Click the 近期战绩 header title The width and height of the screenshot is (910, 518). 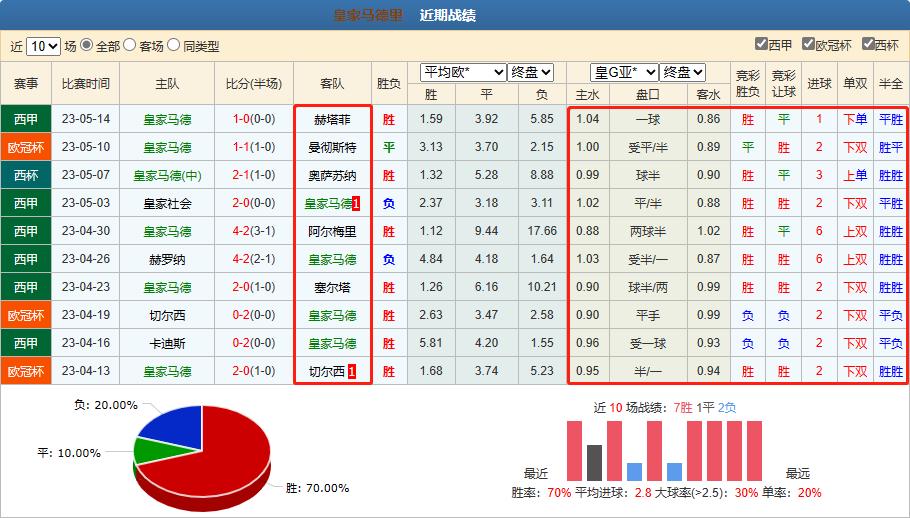click(x=447, y=15)
